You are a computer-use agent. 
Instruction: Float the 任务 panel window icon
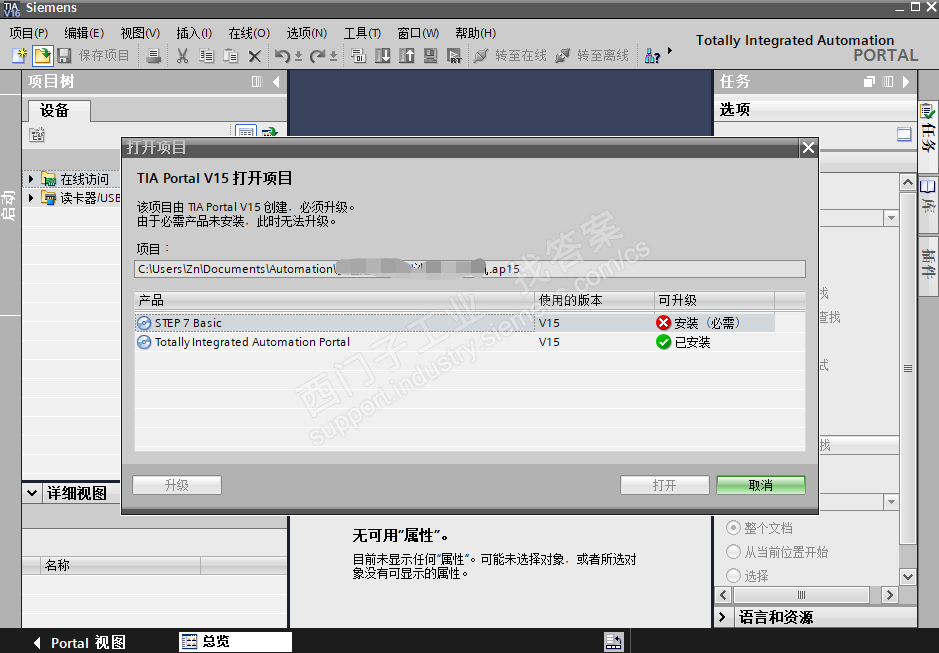point(869,81)
